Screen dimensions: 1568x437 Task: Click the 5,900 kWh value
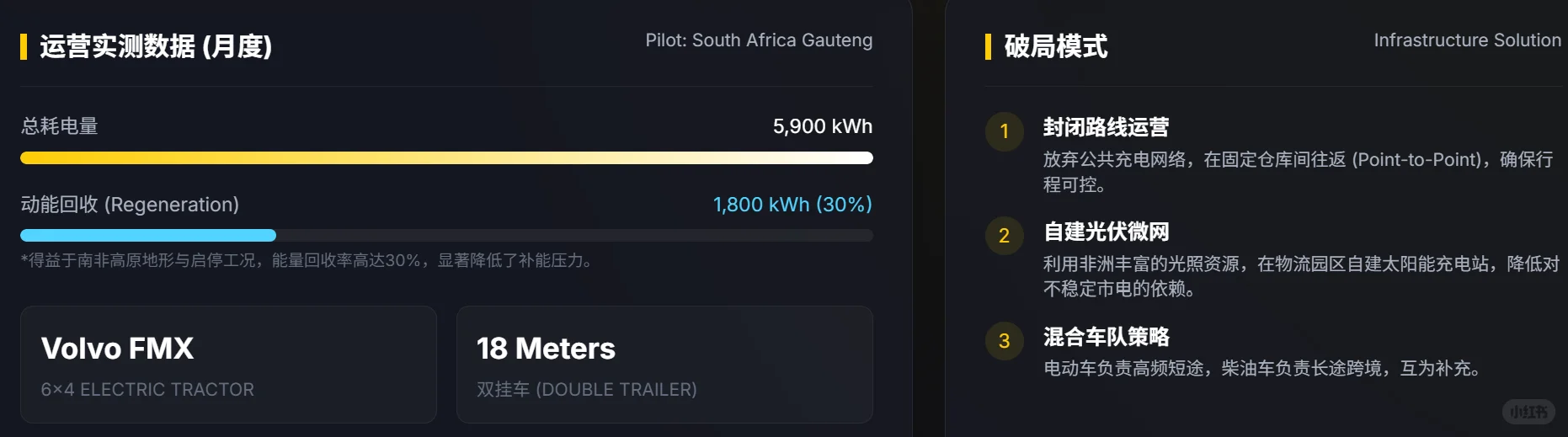[x=823, y=126]
